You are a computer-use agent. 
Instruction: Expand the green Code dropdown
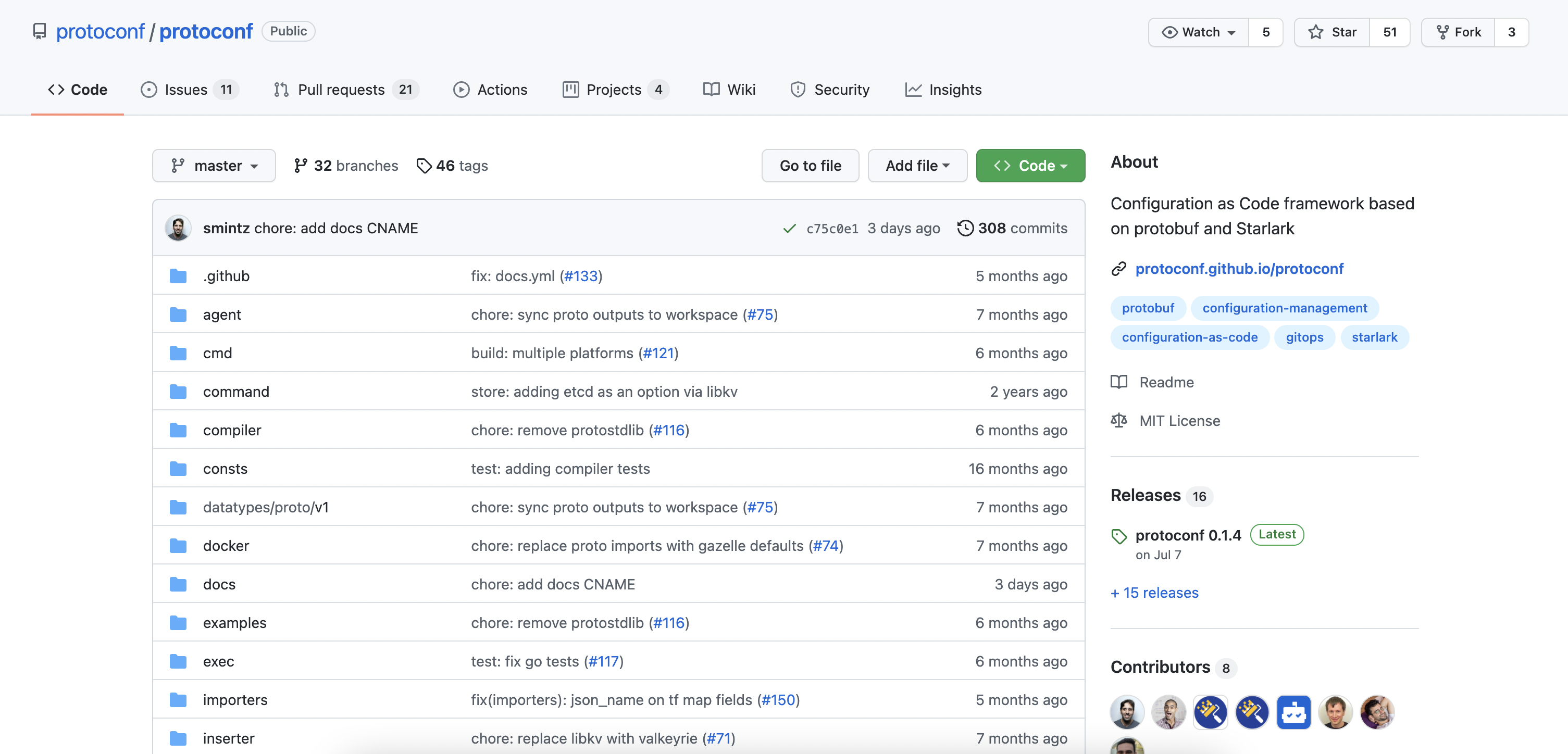pyautogui.click(x=1030, y=166)
